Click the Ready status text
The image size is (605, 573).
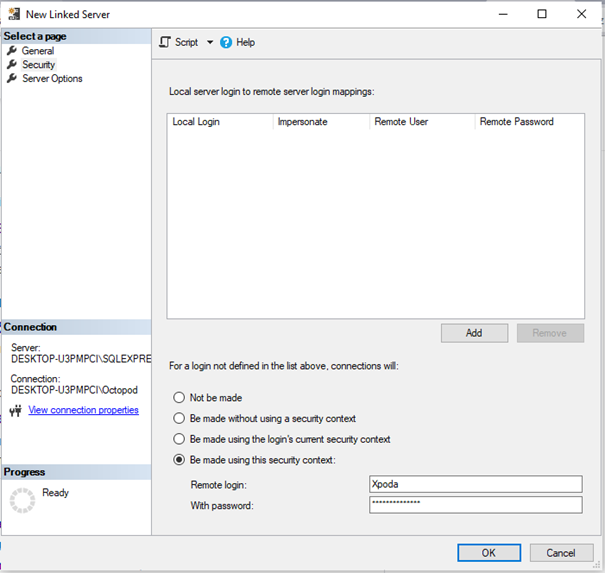pyautogui.click(x=56, y=492)
